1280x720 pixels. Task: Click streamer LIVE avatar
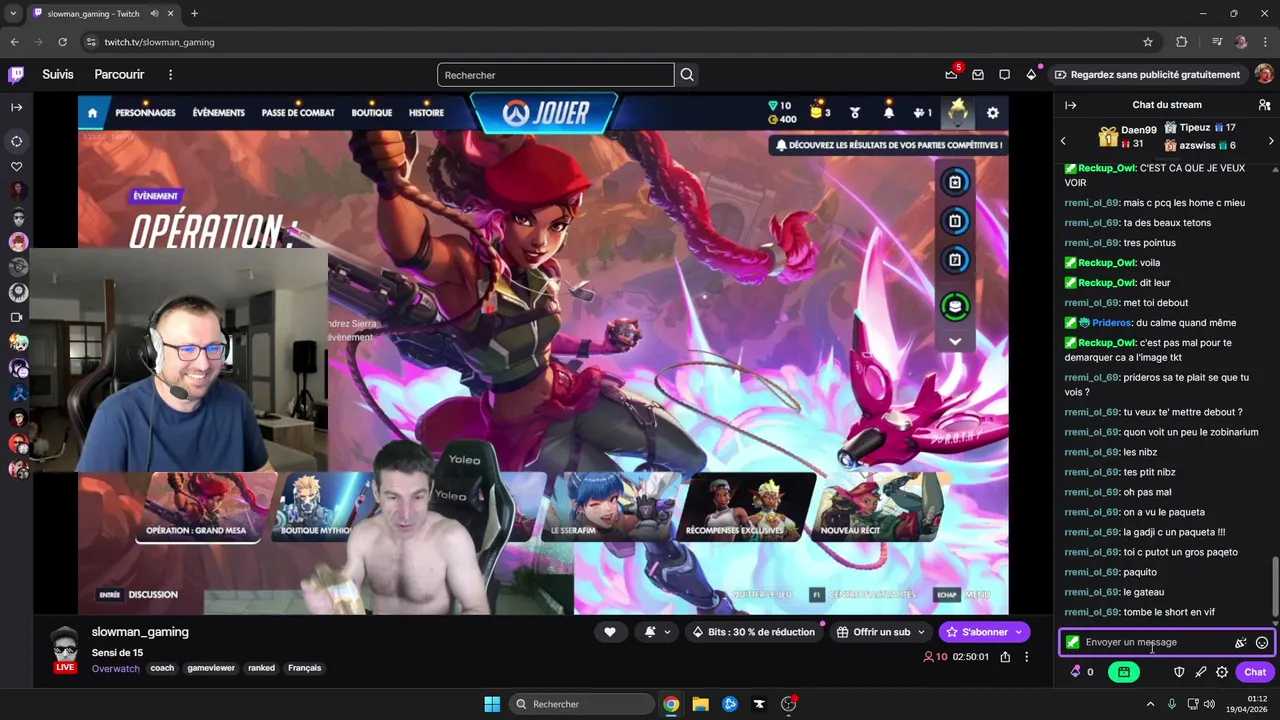pos(65,650)
